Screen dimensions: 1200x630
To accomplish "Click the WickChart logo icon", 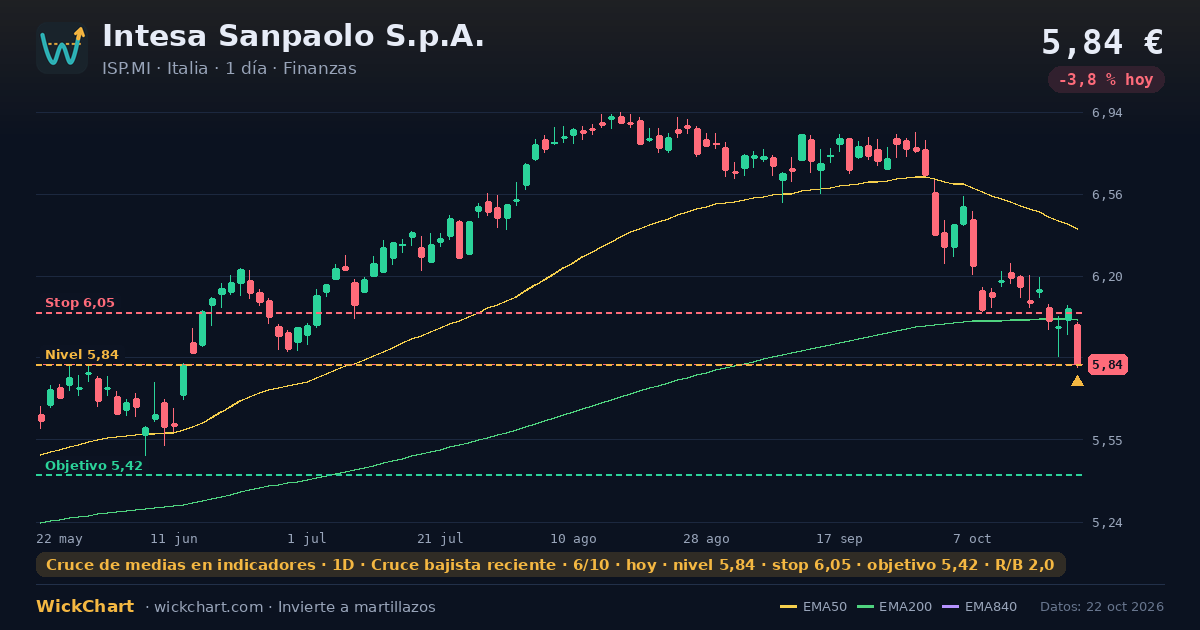I will pyautogui.click(x=62, y=48).
